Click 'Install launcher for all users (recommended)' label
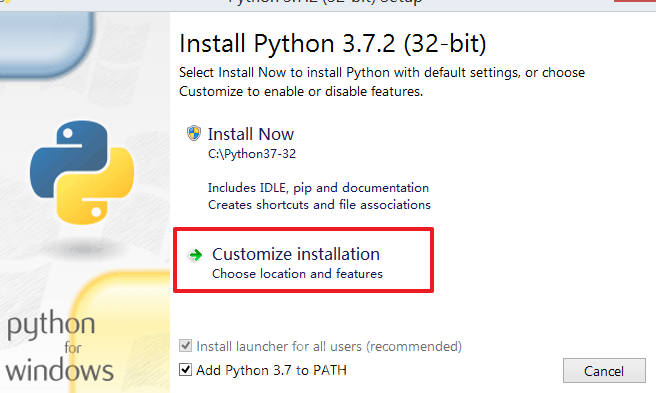Image resolution: width=656 pixels, height=393 pixels. click(x=329, y=347)
